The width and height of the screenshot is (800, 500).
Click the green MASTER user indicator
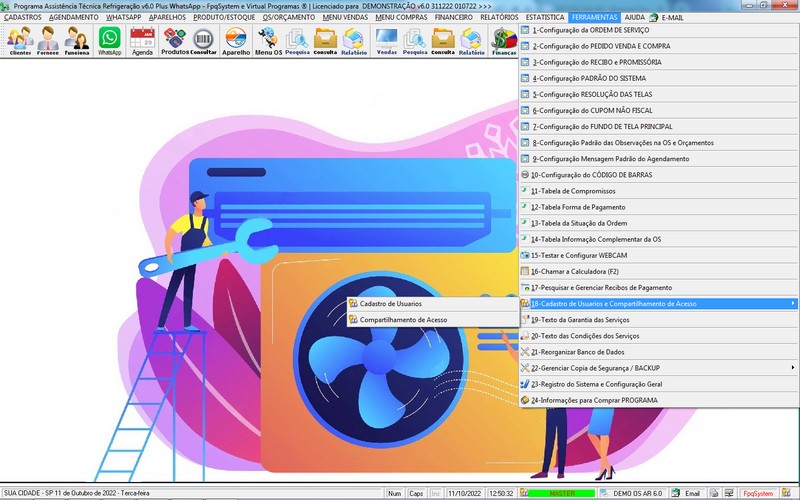(x=562, y=493)
